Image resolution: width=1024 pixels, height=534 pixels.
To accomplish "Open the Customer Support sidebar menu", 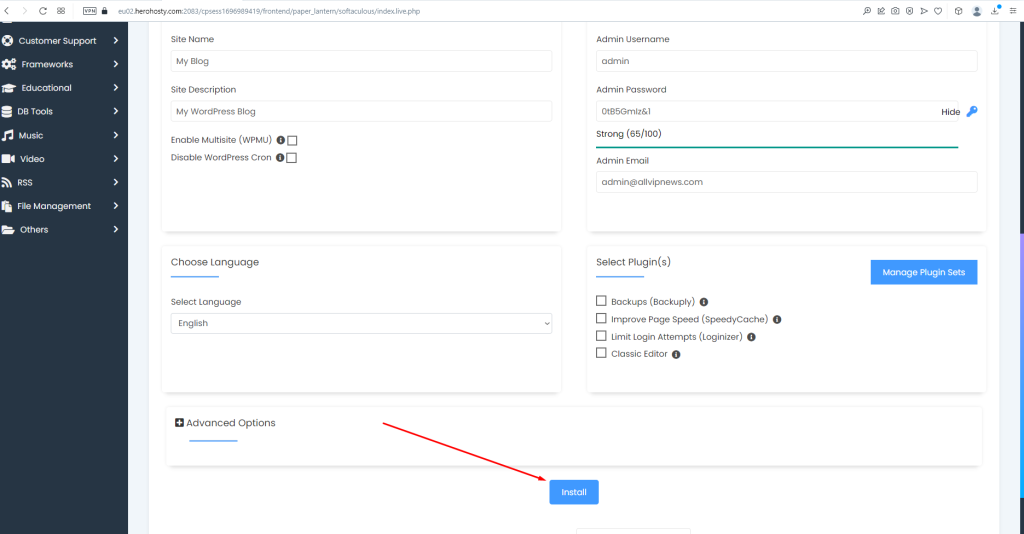I will click(x=60, y=41).
